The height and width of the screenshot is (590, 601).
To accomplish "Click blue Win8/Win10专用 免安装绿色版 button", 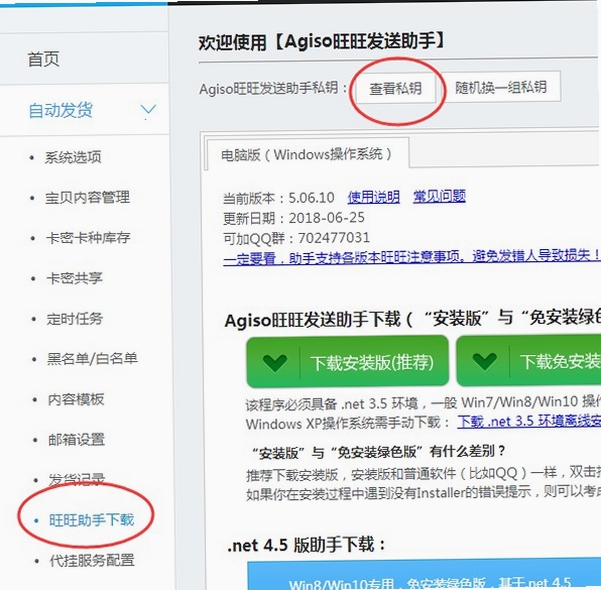I will click(x=424, y=576).
